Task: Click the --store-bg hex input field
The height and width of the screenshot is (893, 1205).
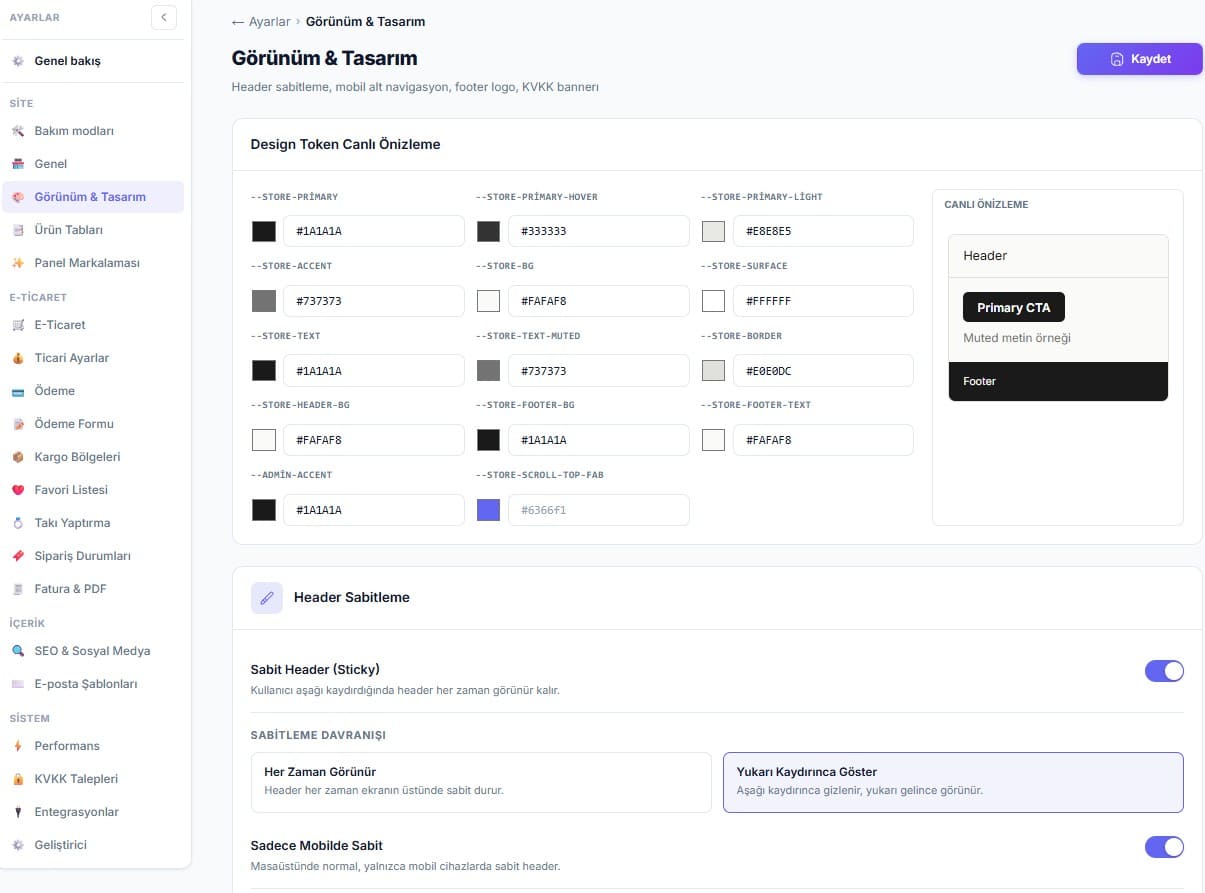Action: (599, 301)
